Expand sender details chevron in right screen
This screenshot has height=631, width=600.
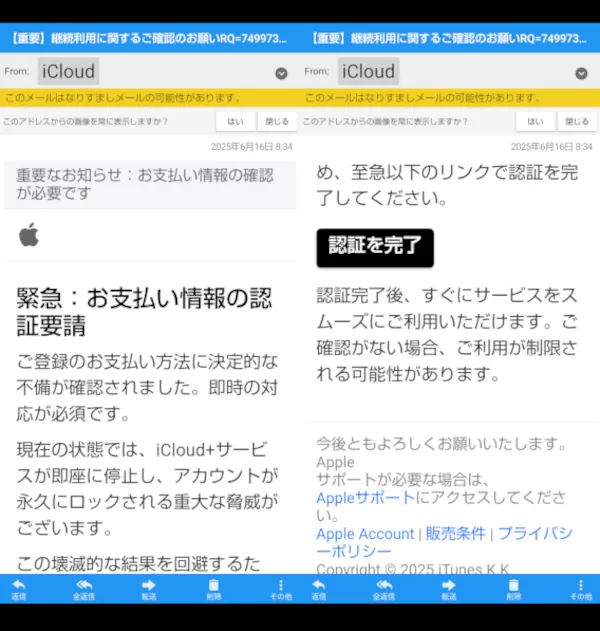581,73
